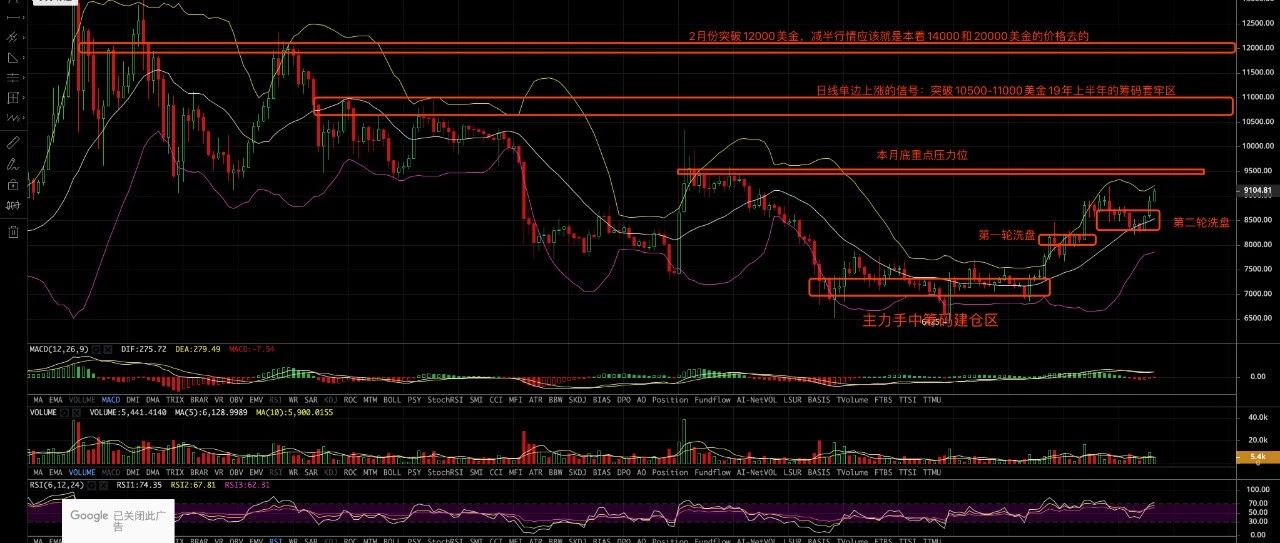The width and height of the screenshot is (1280, 543).
Task: Switch to TVolume in MACD panel's row
Action: [853, 400]
